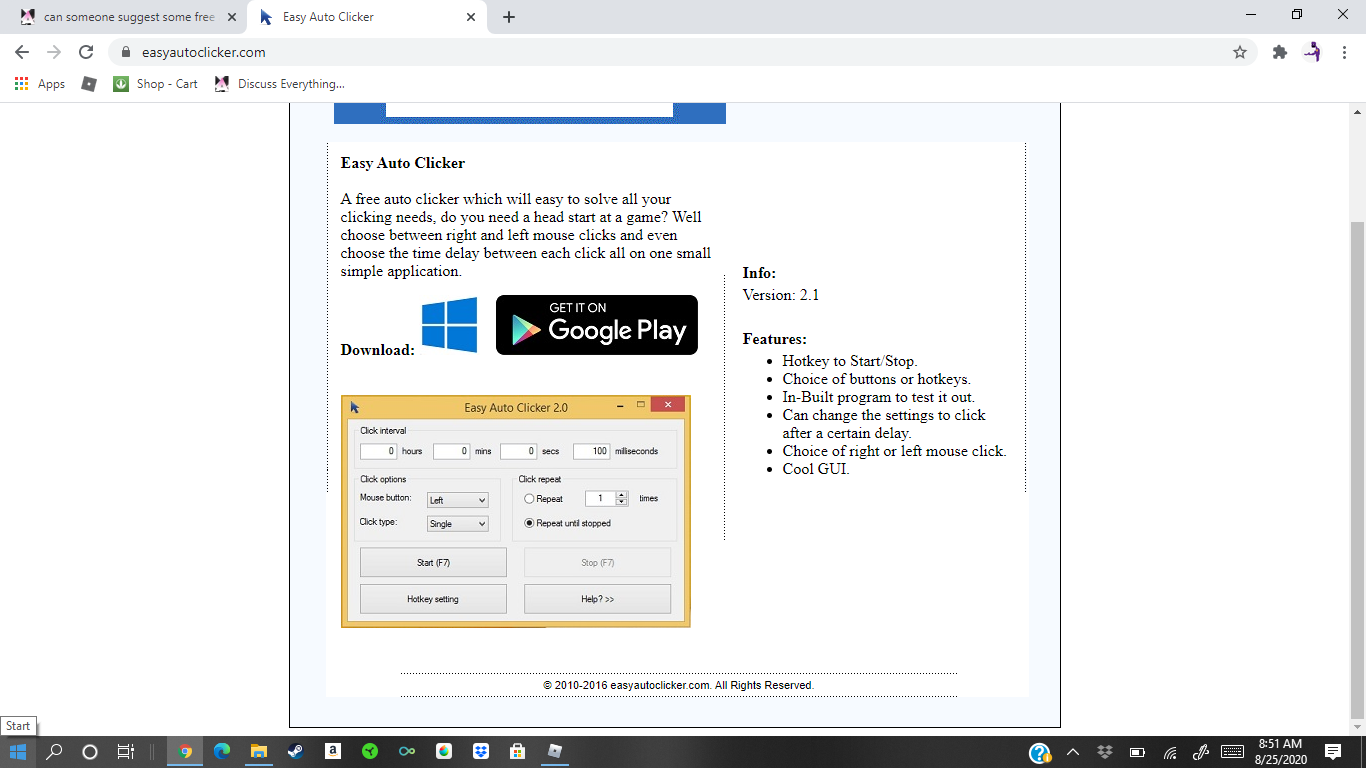Open Wi-Fi network settings in tray

[x=1169, y=752]
